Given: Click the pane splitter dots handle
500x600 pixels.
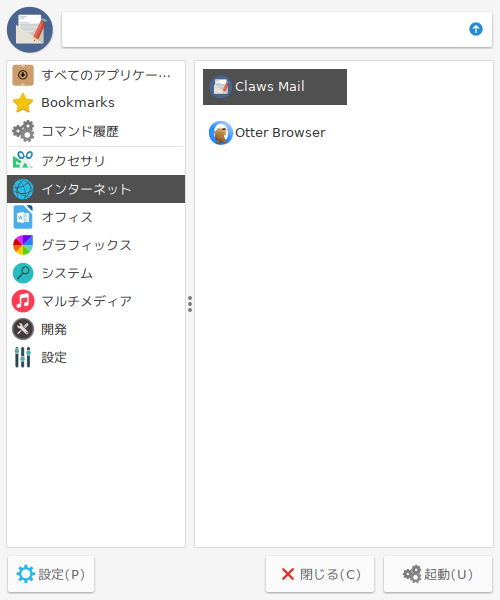Looking at the screenshot, I should click(190, 304).
